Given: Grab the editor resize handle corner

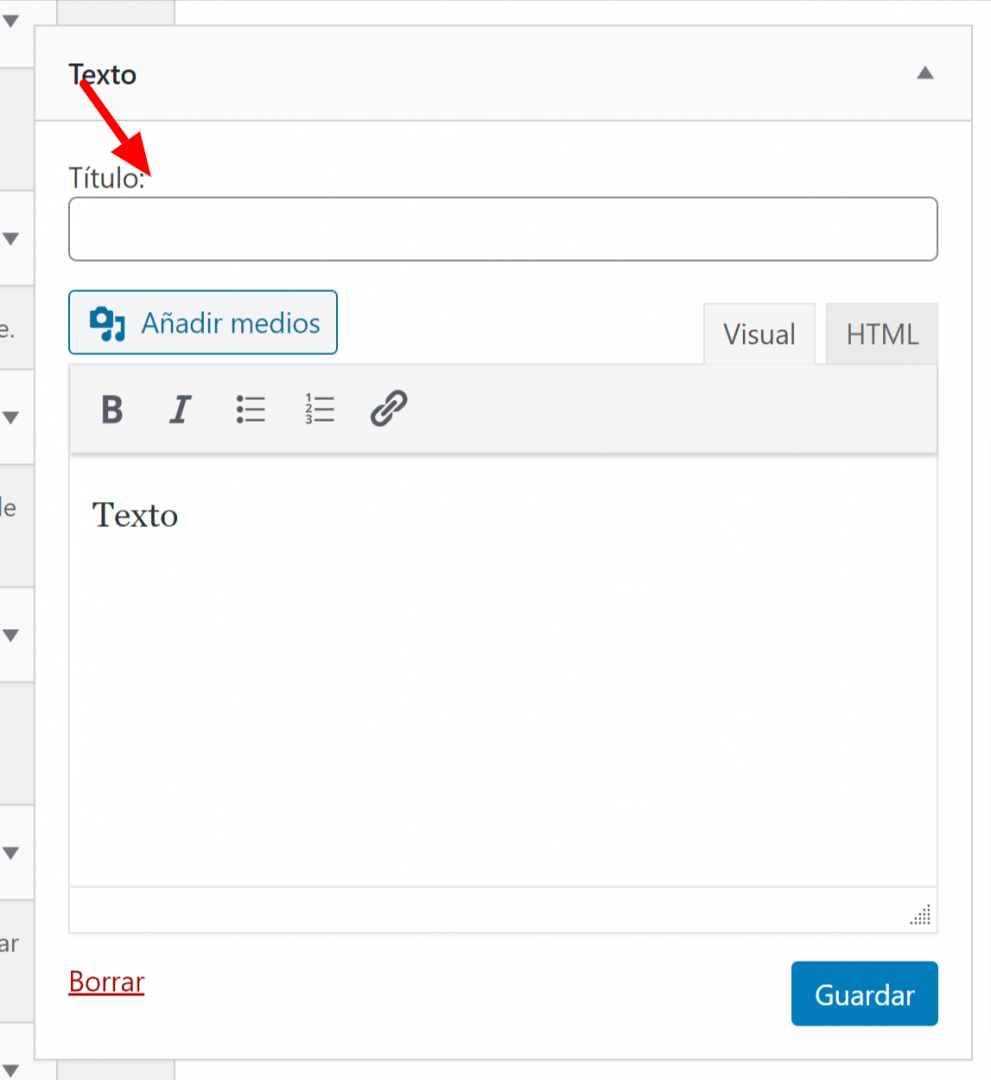Looking at the screenshot, I should [921, 915].
